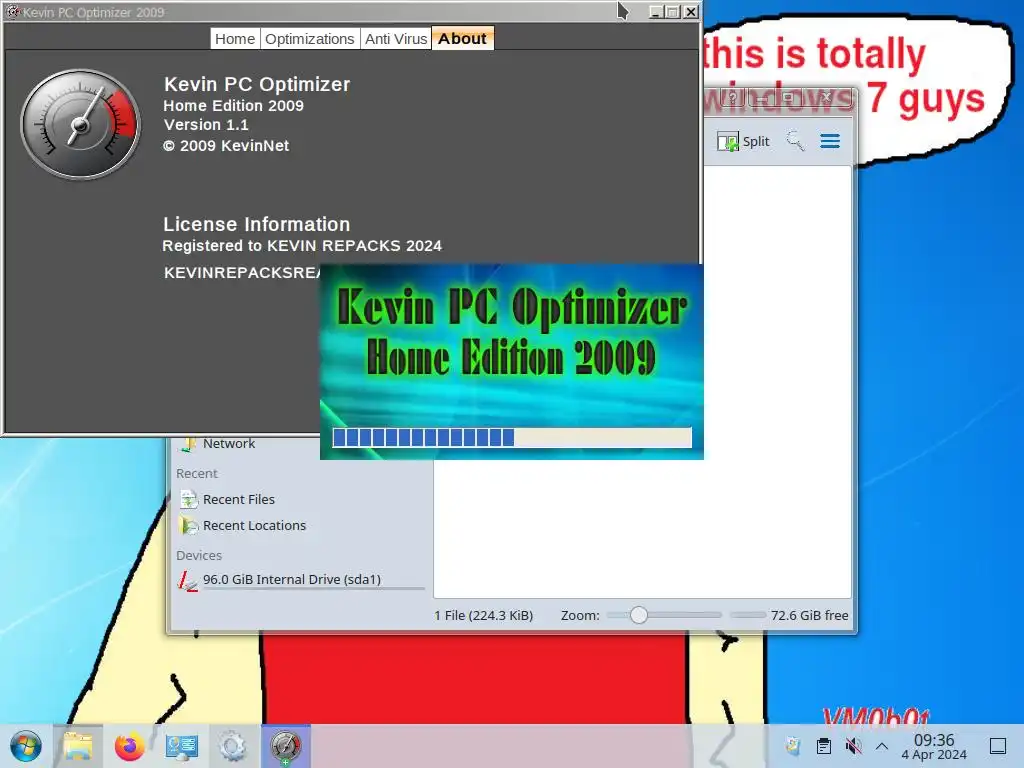Open Recent Locations in the sidebar
Image resolution: width=1024 pixels, height=768 pixels.
pos(254,526)
